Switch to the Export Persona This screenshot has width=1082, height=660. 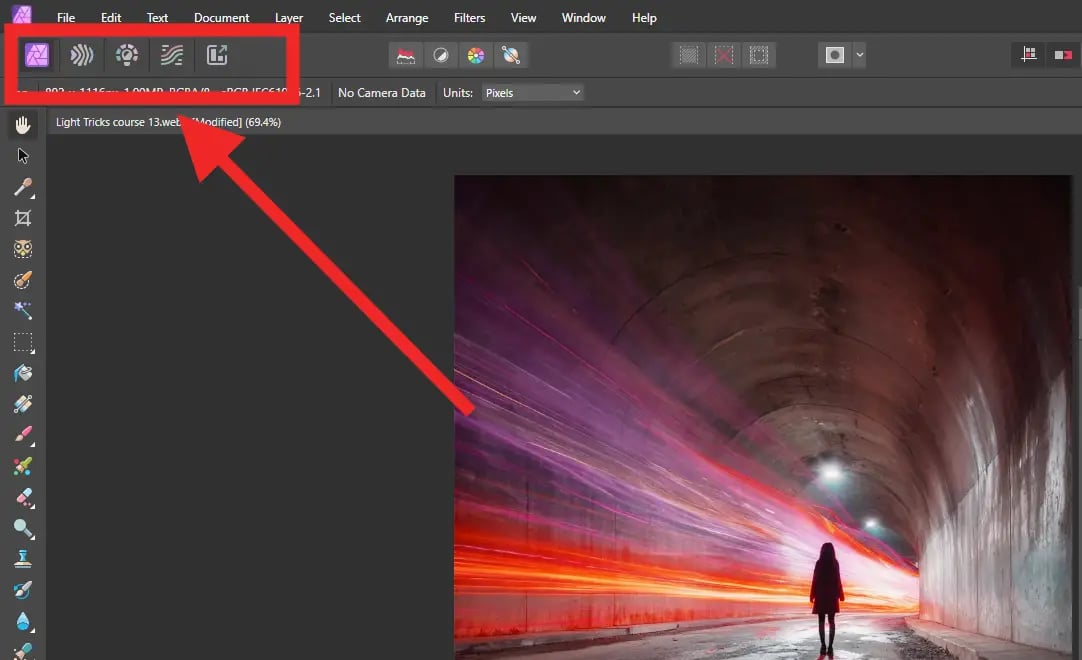pos(217,55)
